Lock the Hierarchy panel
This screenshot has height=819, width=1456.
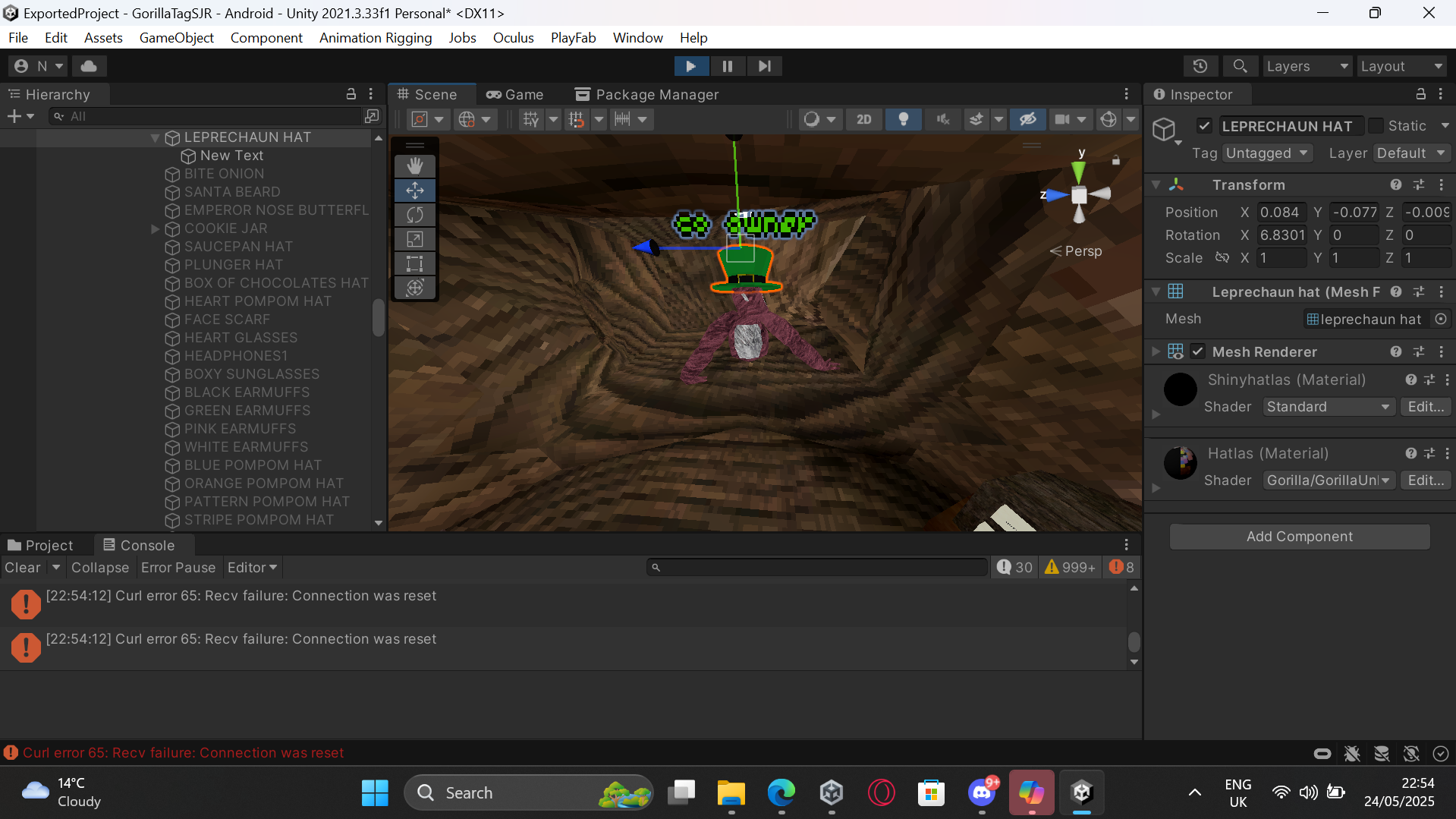pyautogui.click(x=351, y=94)
